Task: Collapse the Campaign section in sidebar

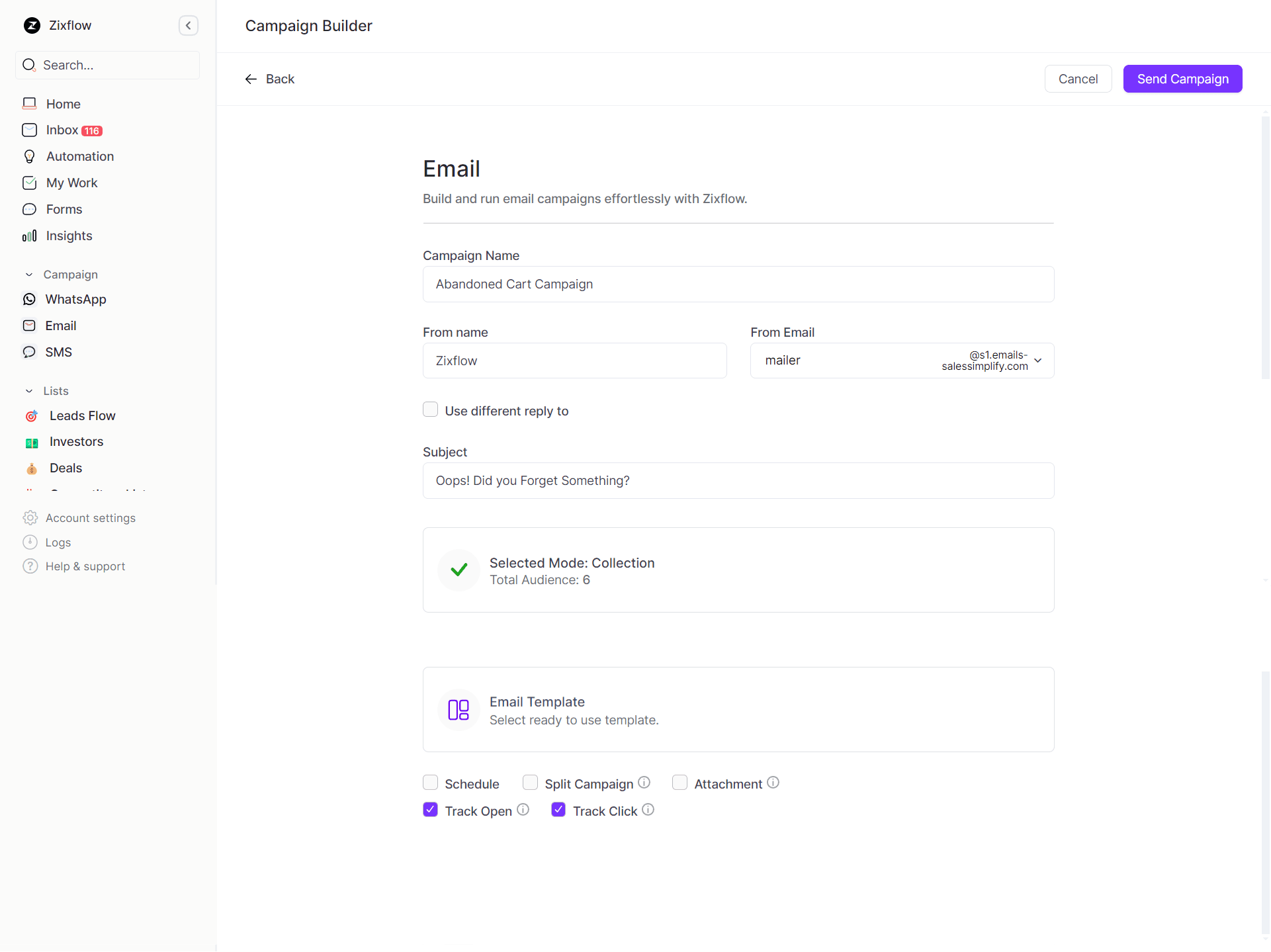Action: click(29, 275)
